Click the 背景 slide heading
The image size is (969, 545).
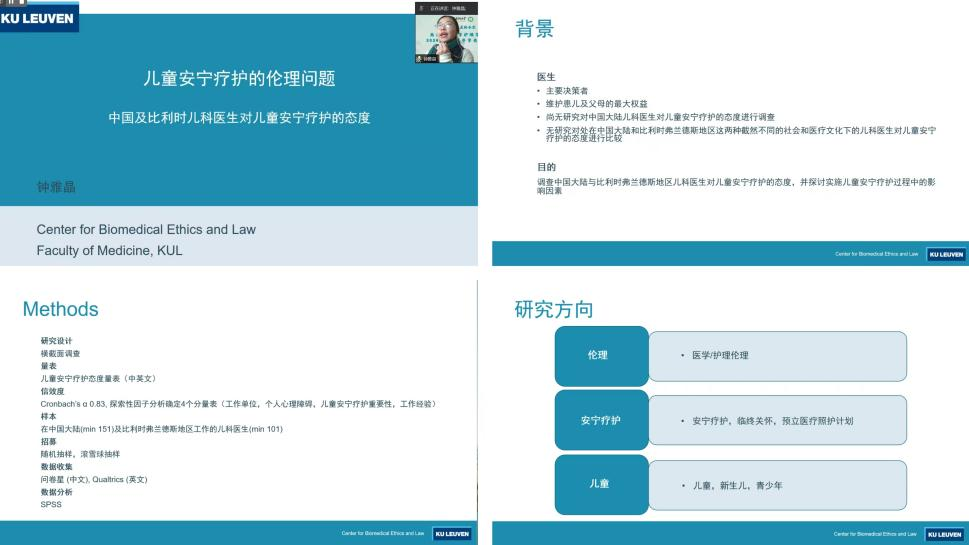pos(534,29)
